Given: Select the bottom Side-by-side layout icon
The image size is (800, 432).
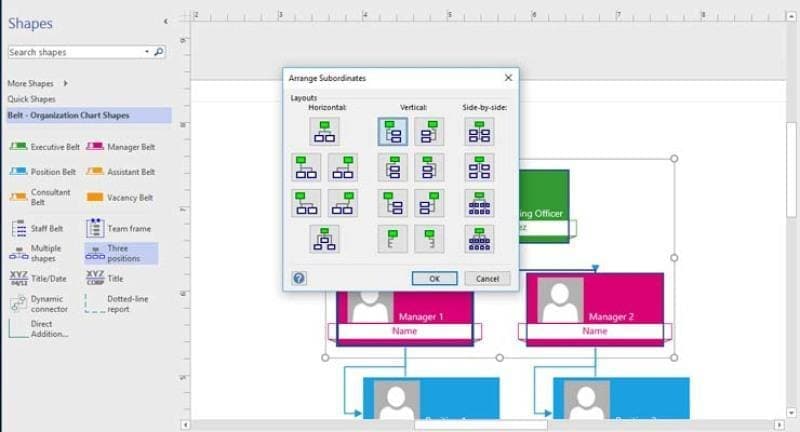Looking at the screenshot, I should tap(479, 239).
